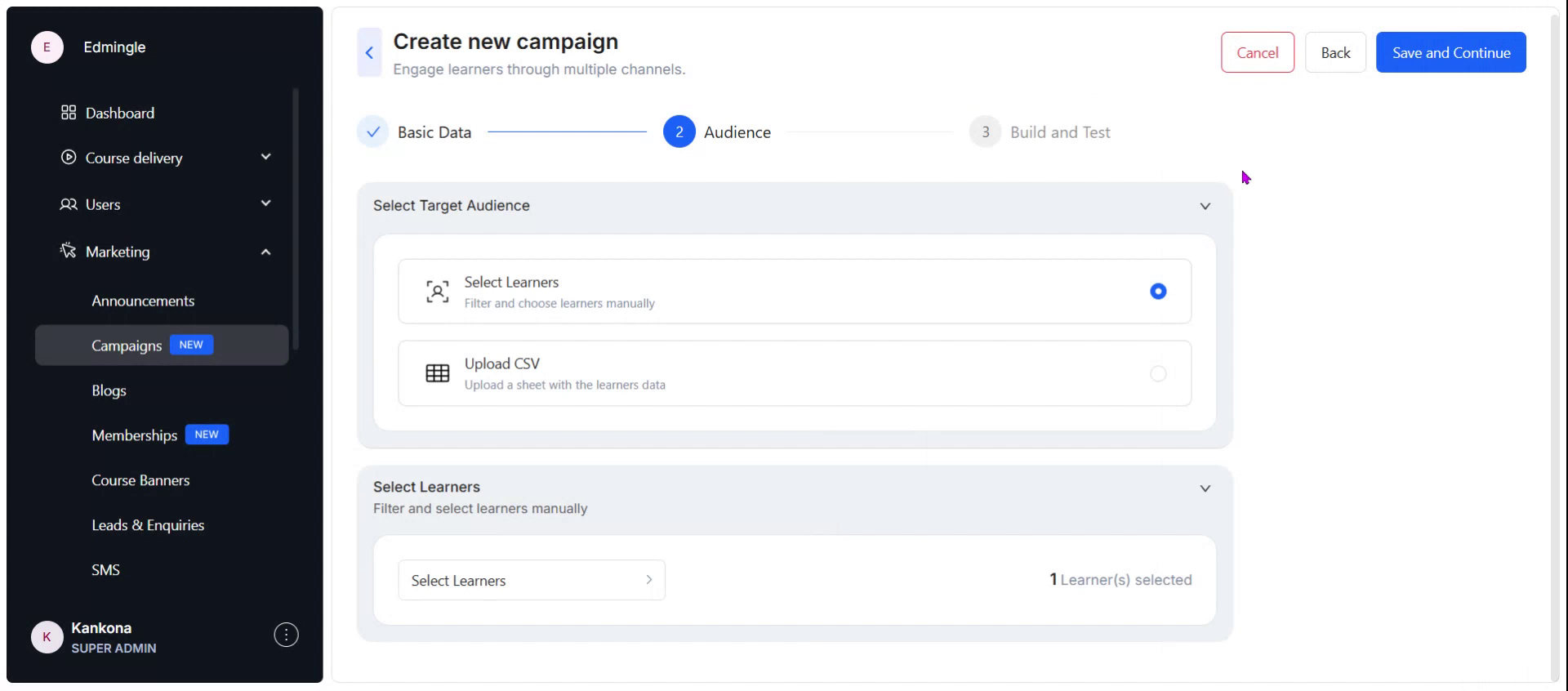Click 'Filter and select learners manually' subtitle

(x=480, y=508)
